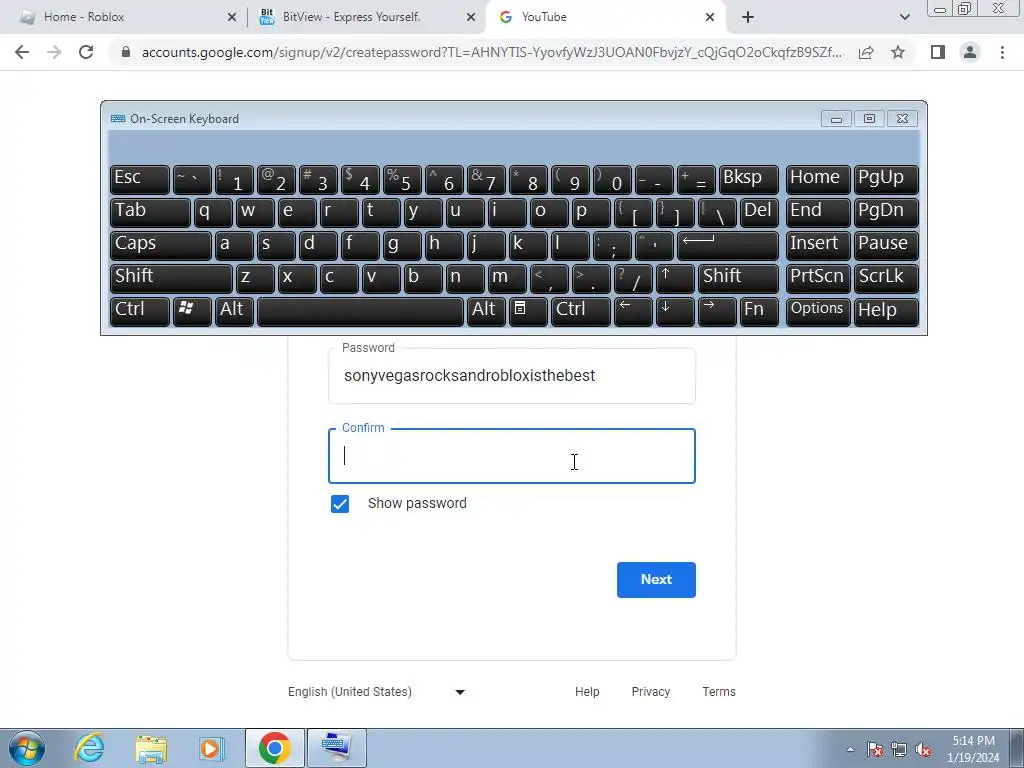Toggle the left Shift key on keyboard
The width and height of the screenshot is (1024, 768).
171,278
